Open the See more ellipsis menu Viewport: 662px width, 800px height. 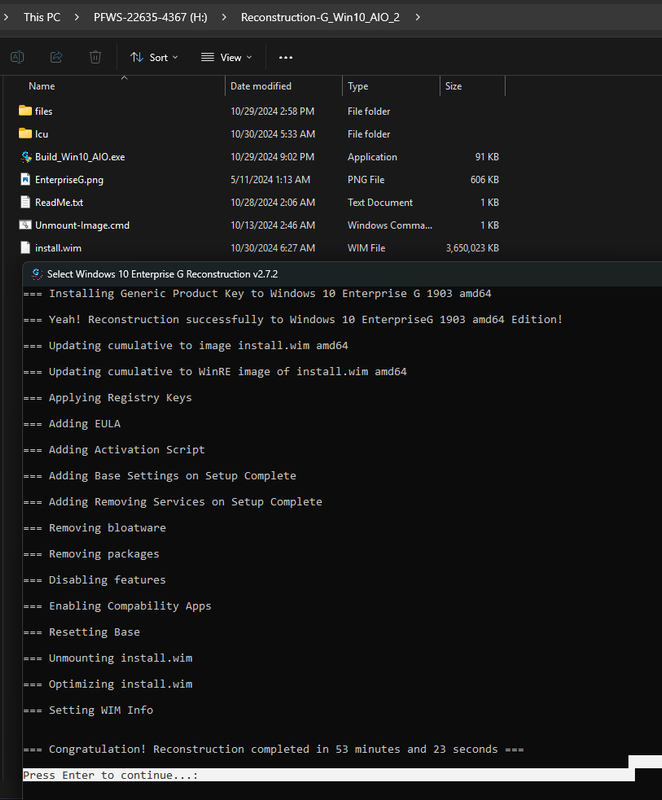[x=286, y=58]
